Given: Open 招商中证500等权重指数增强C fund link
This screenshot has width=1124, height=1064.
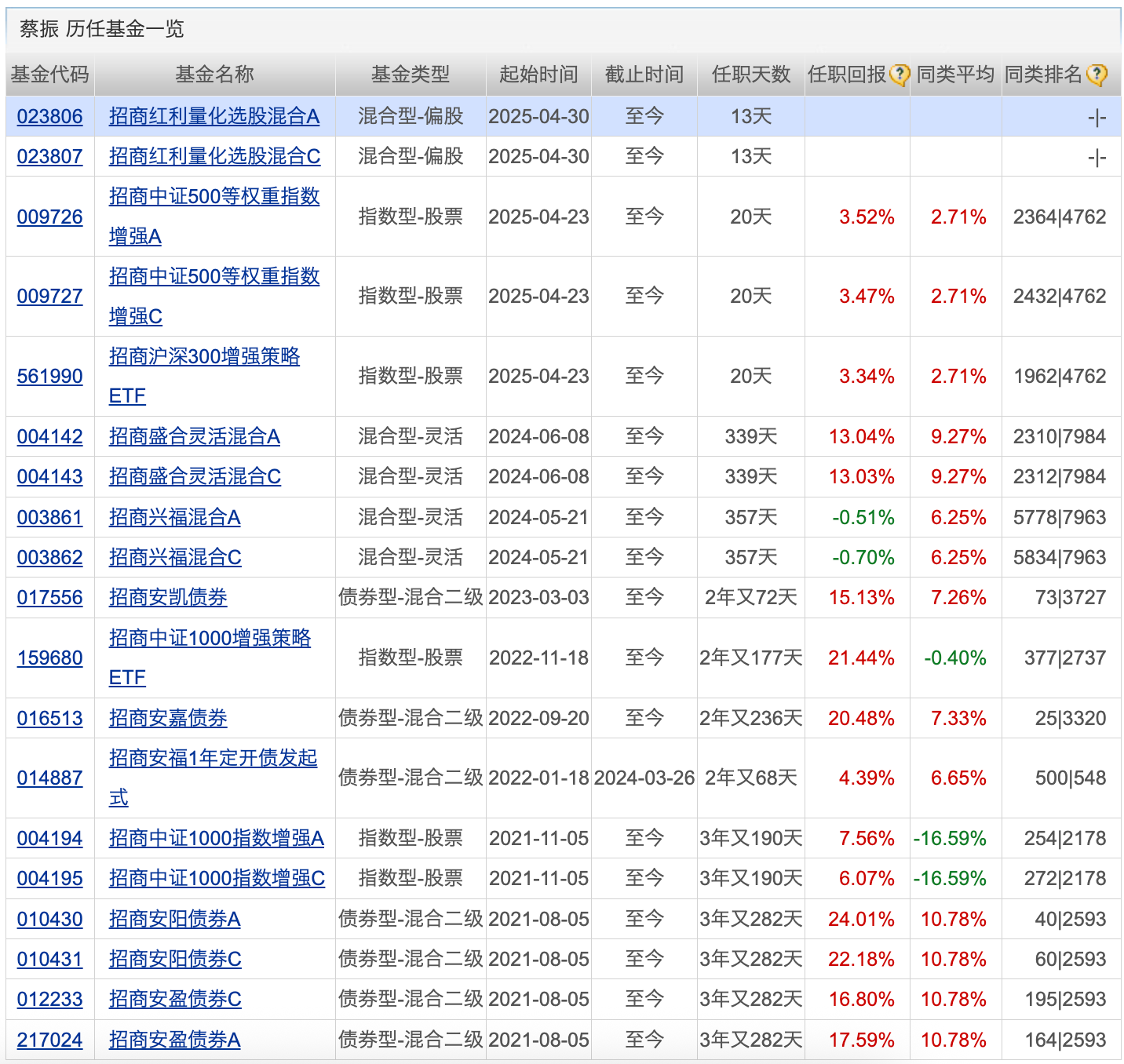Looking at the screenshot, I should tap(214, 297).
